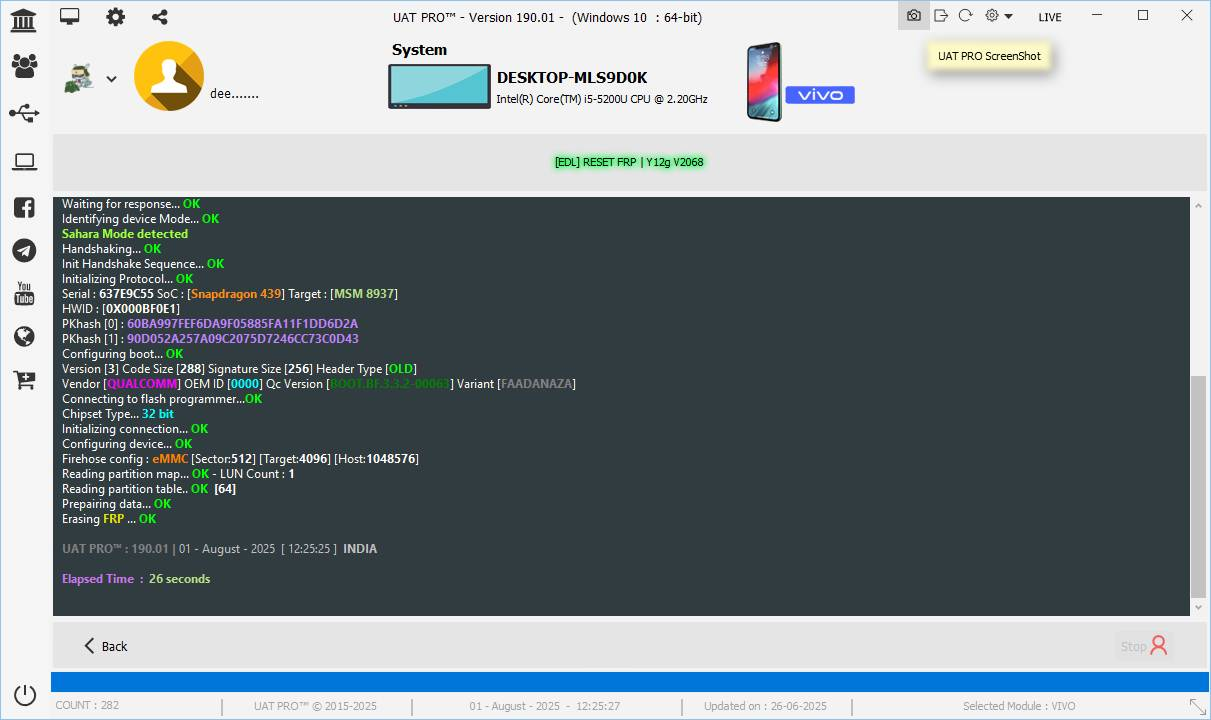
Task: Open the gear settings in top-left toolbar
Action: (116, 17)
